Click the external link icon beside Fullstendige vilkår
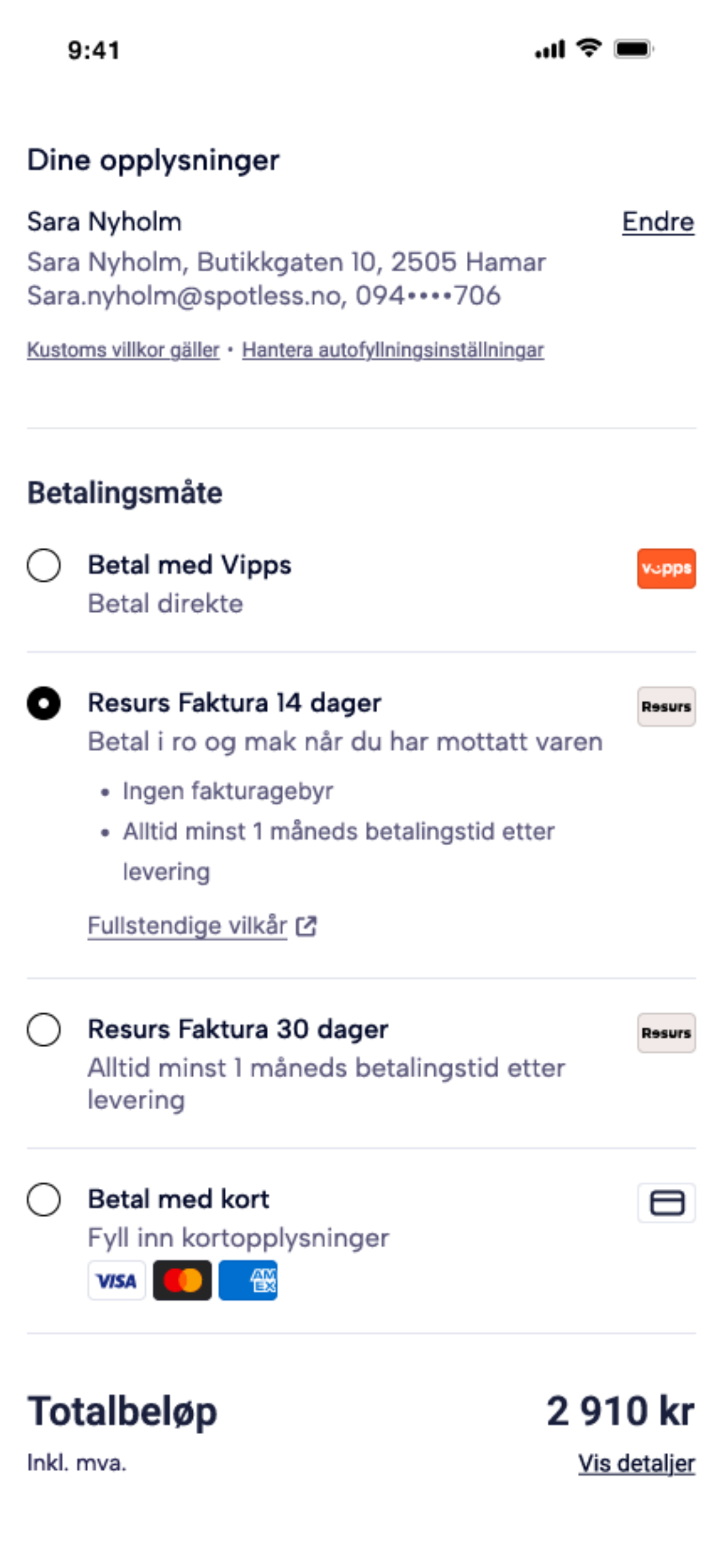The width and height of the screenshot is (723, 1568). point(306,926)
